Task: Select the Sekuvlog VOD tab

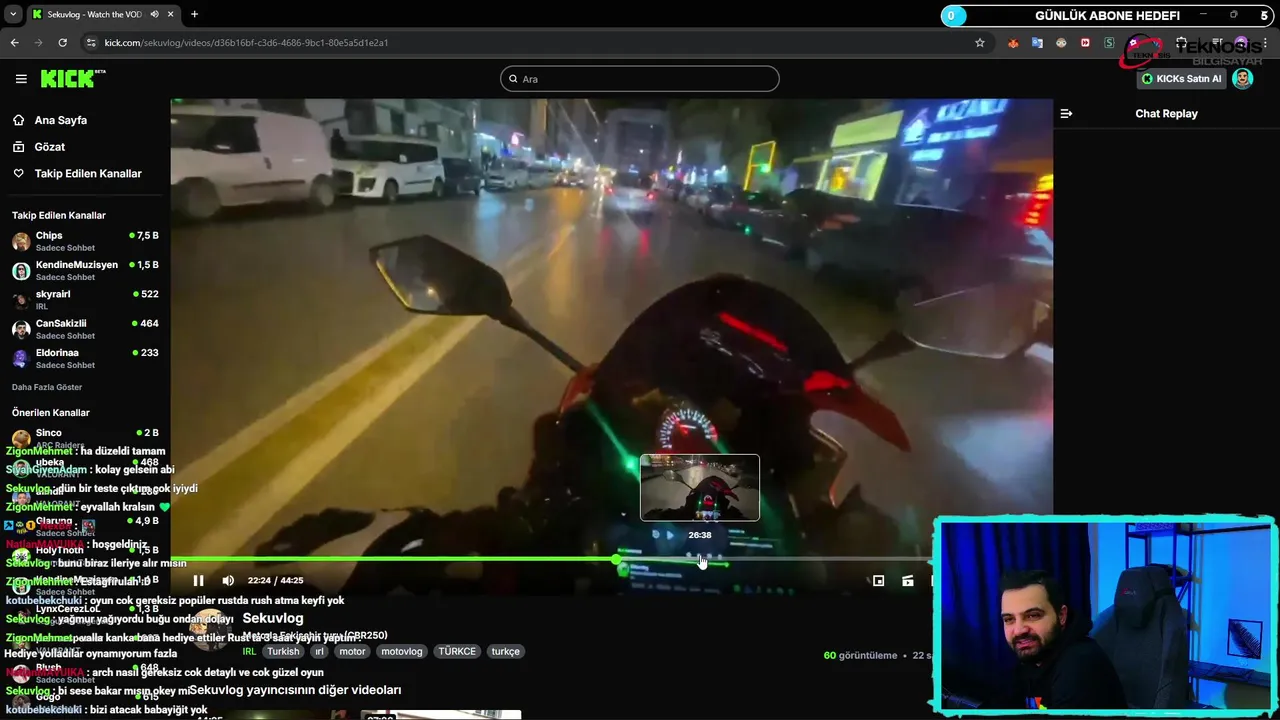Action: tap(103, 14)
